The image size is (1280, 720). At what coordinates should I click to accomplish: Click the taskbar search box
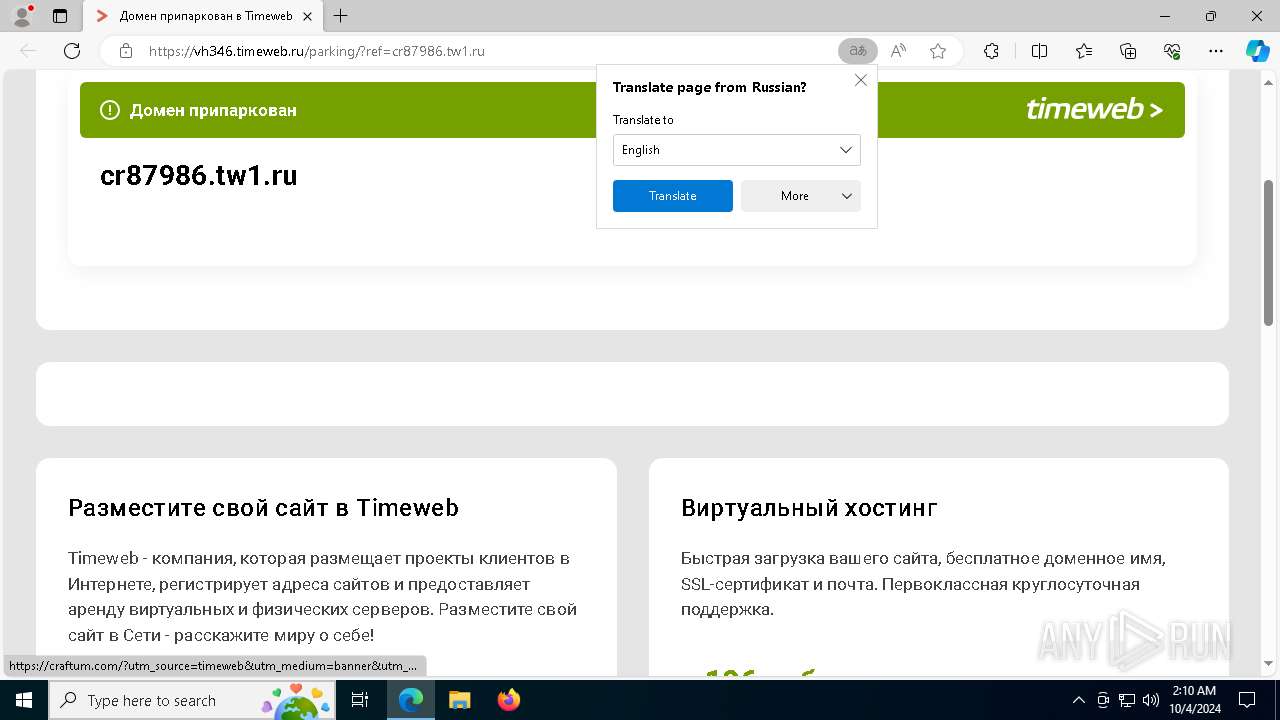click(x=192, y=700)
